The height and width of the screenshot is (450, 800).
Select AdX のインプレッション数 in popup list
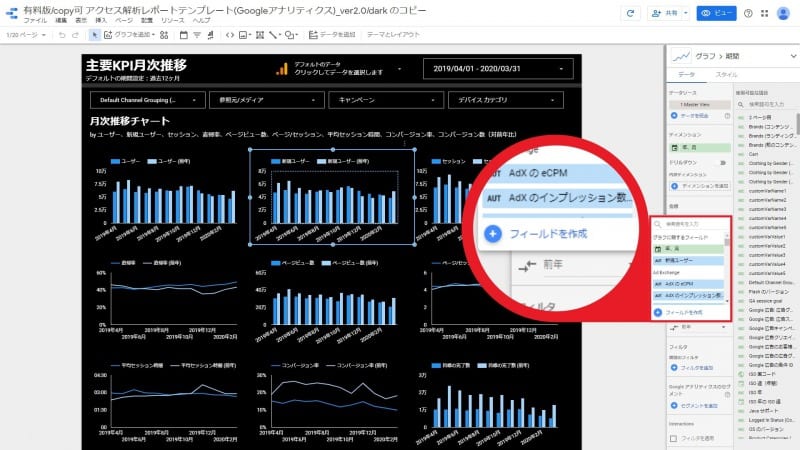(688, 295)
